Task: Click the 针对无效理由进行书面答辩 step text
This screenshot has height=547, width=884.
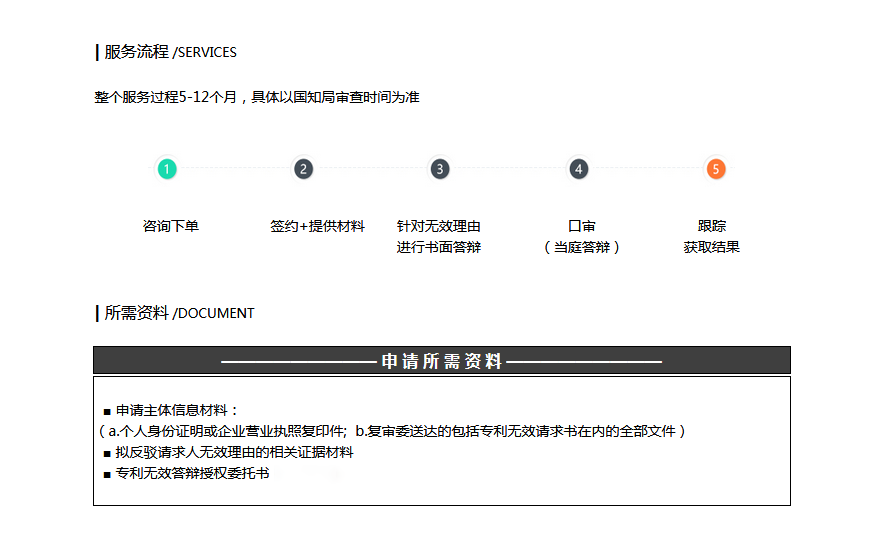Action: 439,237
